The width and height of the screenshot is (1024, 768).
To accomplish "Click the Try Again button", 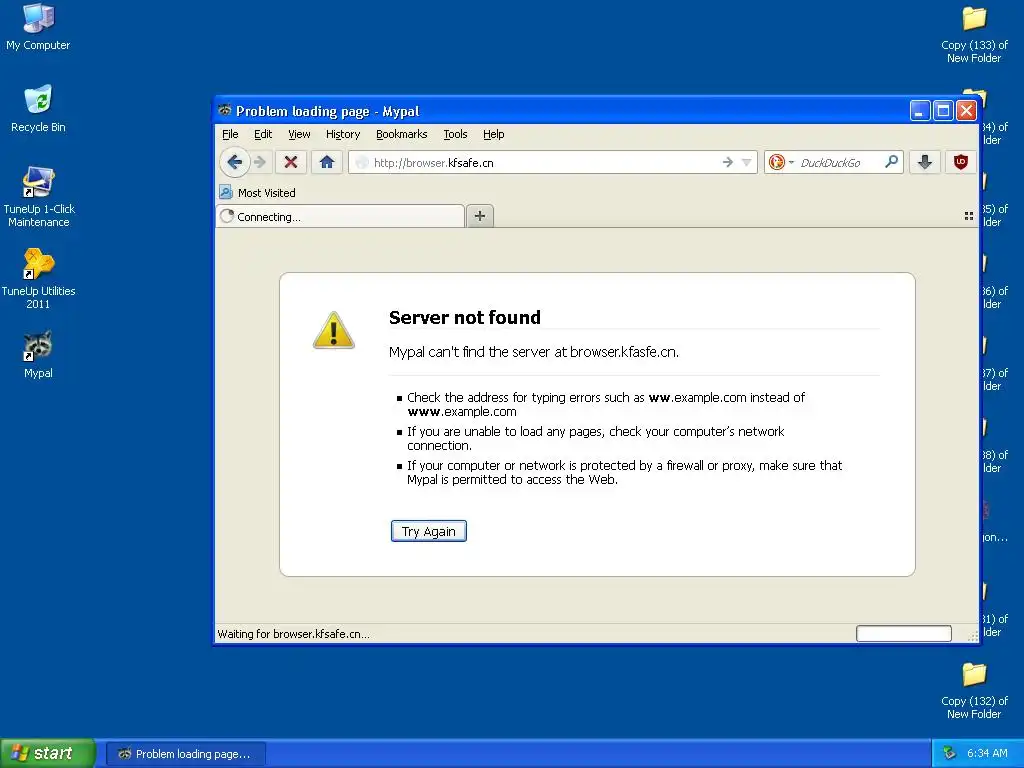I will (x=428, y=531).
